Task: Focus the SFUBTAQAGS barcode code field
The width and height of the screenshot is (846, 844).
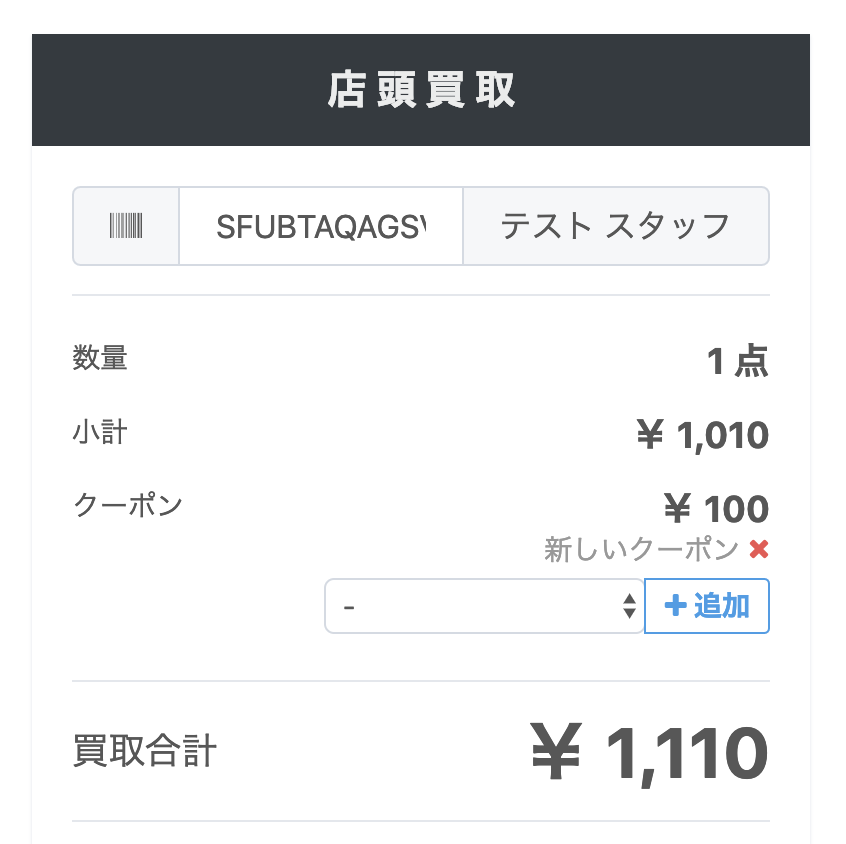Action: click(321, 226)
